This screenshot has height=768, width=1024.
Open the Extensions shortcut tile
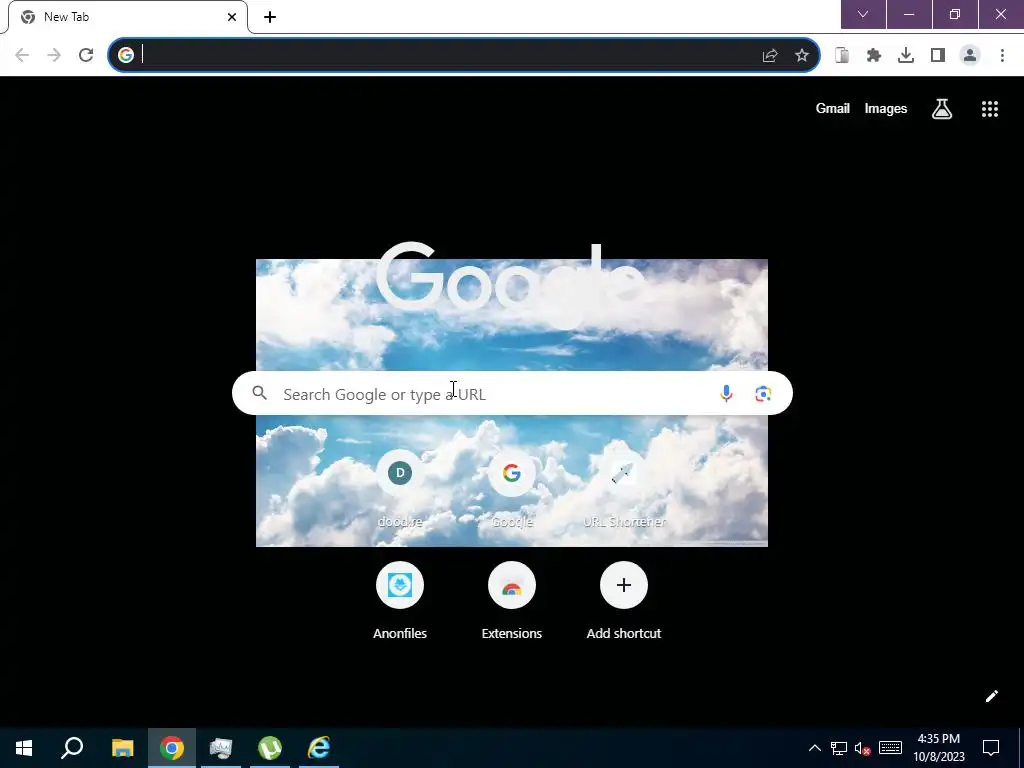[512, 600]
